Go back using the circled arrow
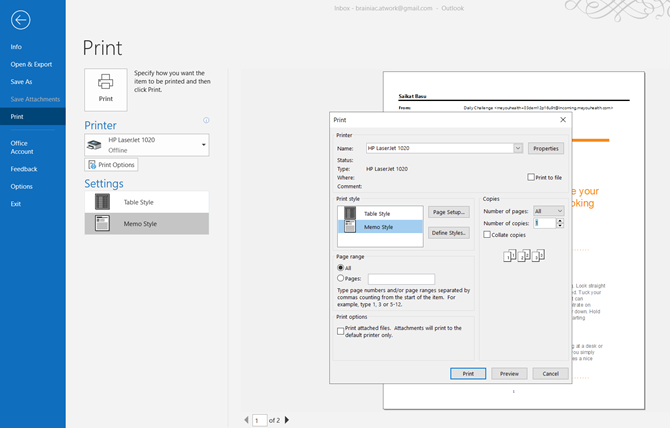The image size is (670, 428). pyautogui.click(x=21, y=20)
